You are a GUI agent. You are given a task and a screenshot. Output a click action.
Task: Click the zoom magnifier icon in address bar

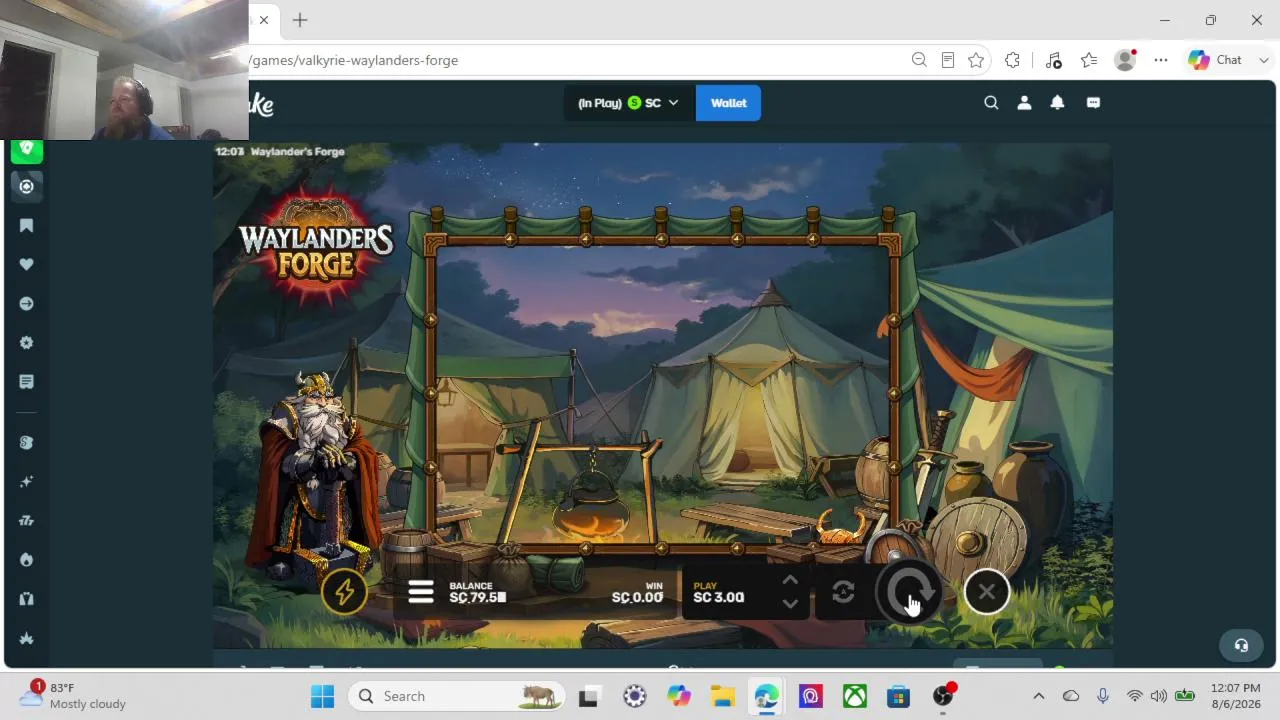pyautogui.click(x=919, y=60)
